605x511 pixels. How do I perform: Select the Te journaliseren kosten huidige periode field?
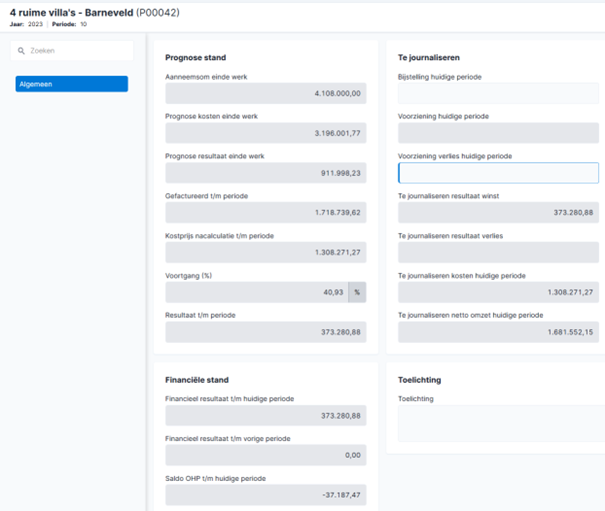click(498, 292)
